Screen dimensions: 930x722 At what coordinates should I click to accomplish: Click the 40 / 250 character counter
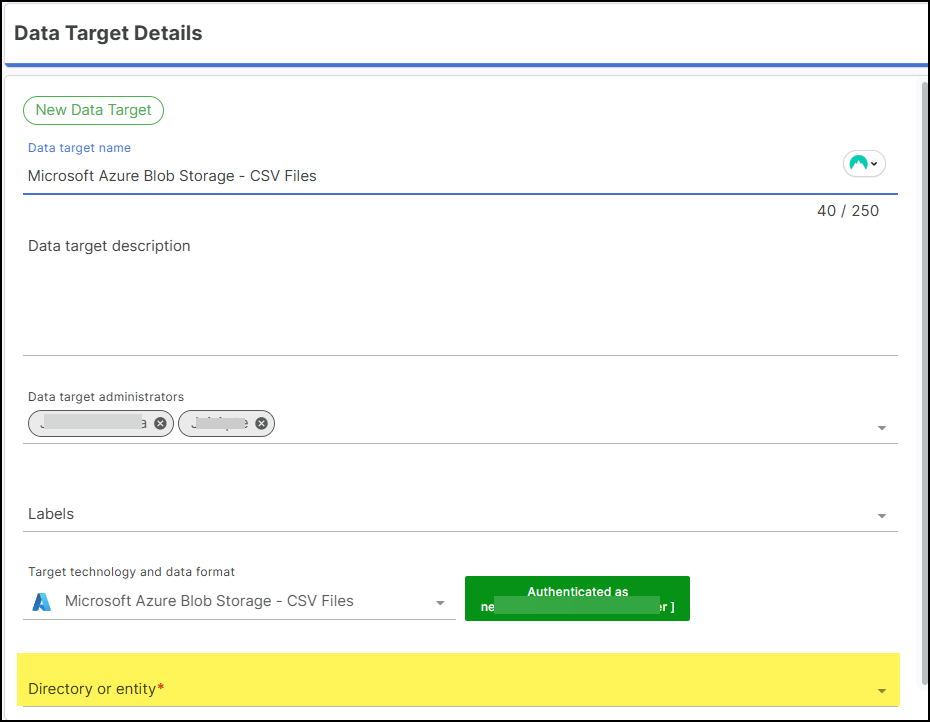[x=848, y=211]
